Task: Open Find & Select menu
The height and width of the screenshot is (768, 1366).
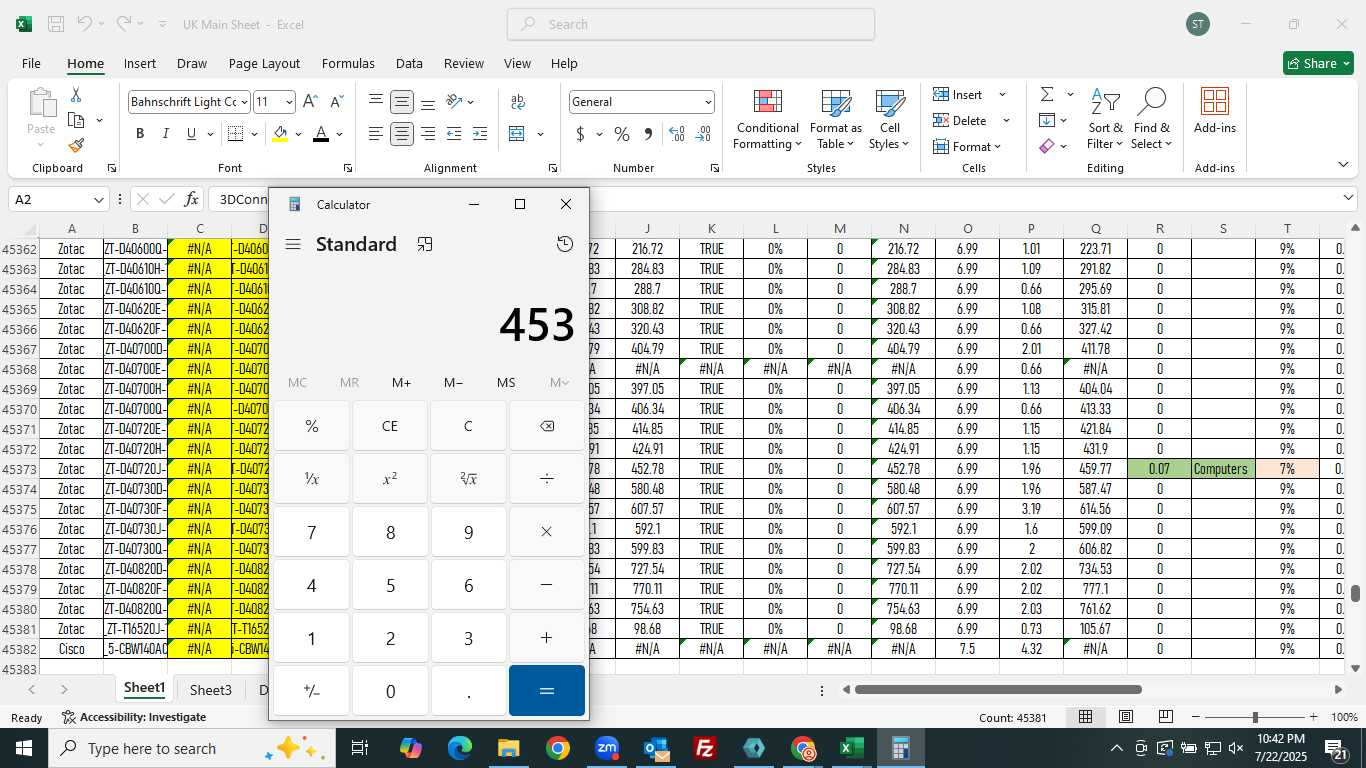Action: [x=1152, y=120]
